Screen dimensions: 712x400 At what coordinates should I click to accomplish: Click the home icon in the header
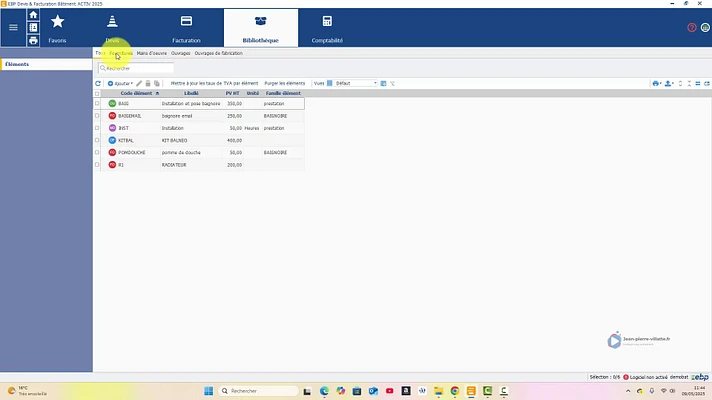pyautogui.click(x=33, y=15)
